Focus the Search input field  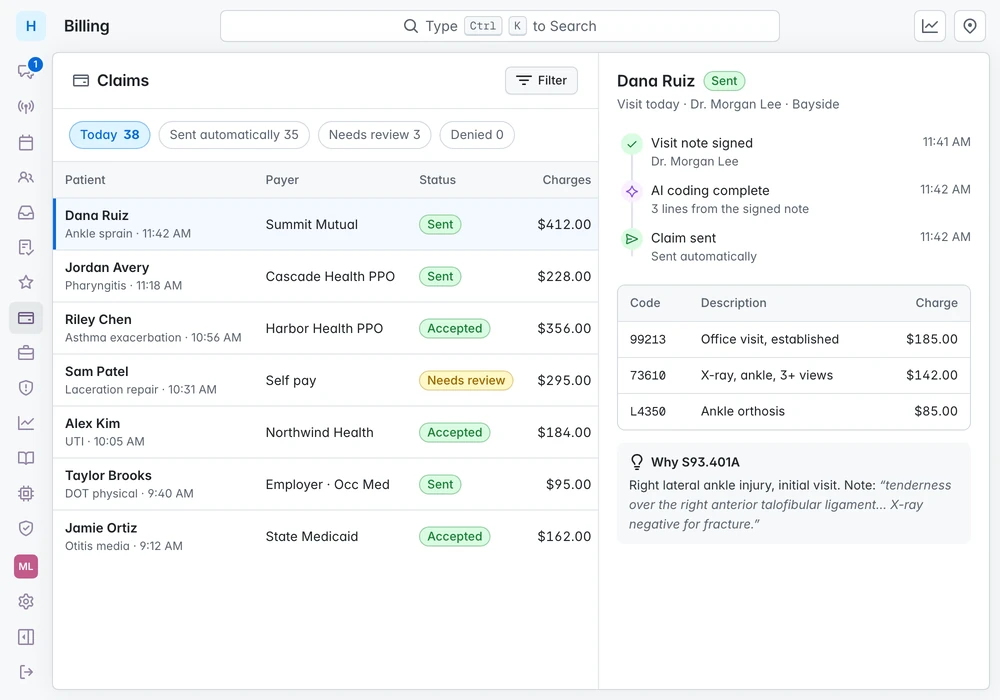(500, 26)
